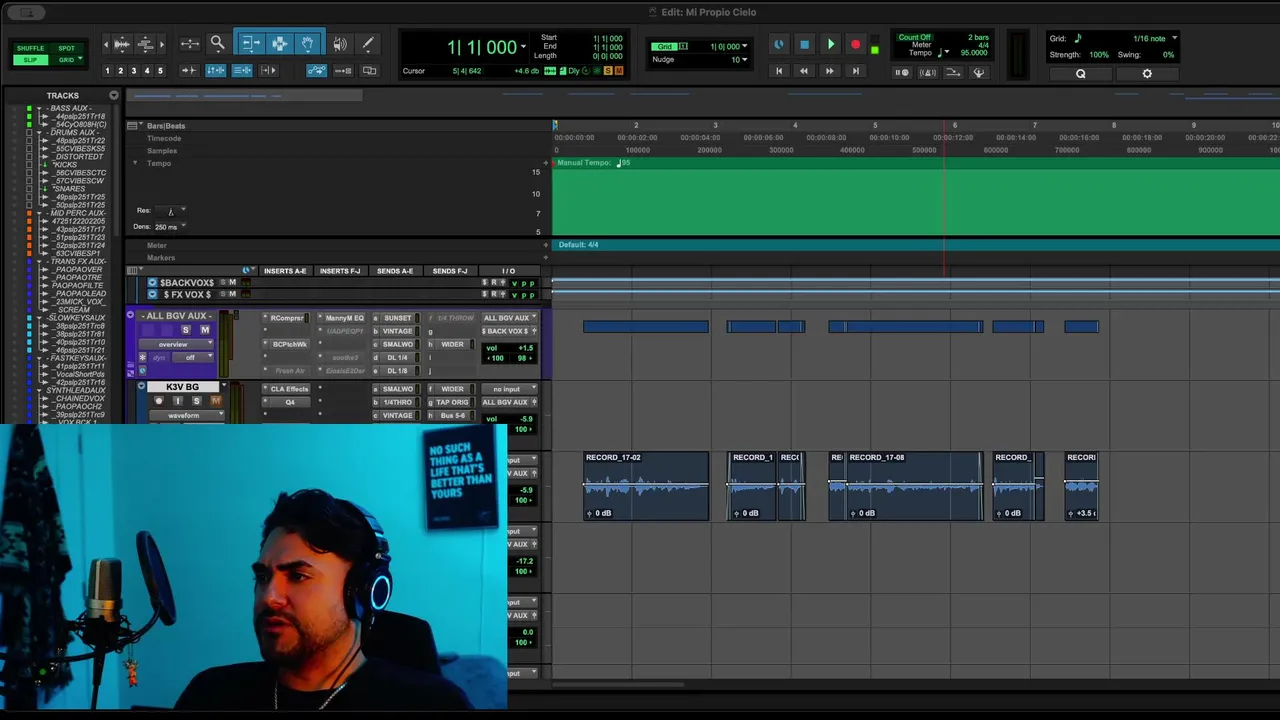Switch to Spot edit mode
Screen dimensions: 1280x720
click(66, 48)
